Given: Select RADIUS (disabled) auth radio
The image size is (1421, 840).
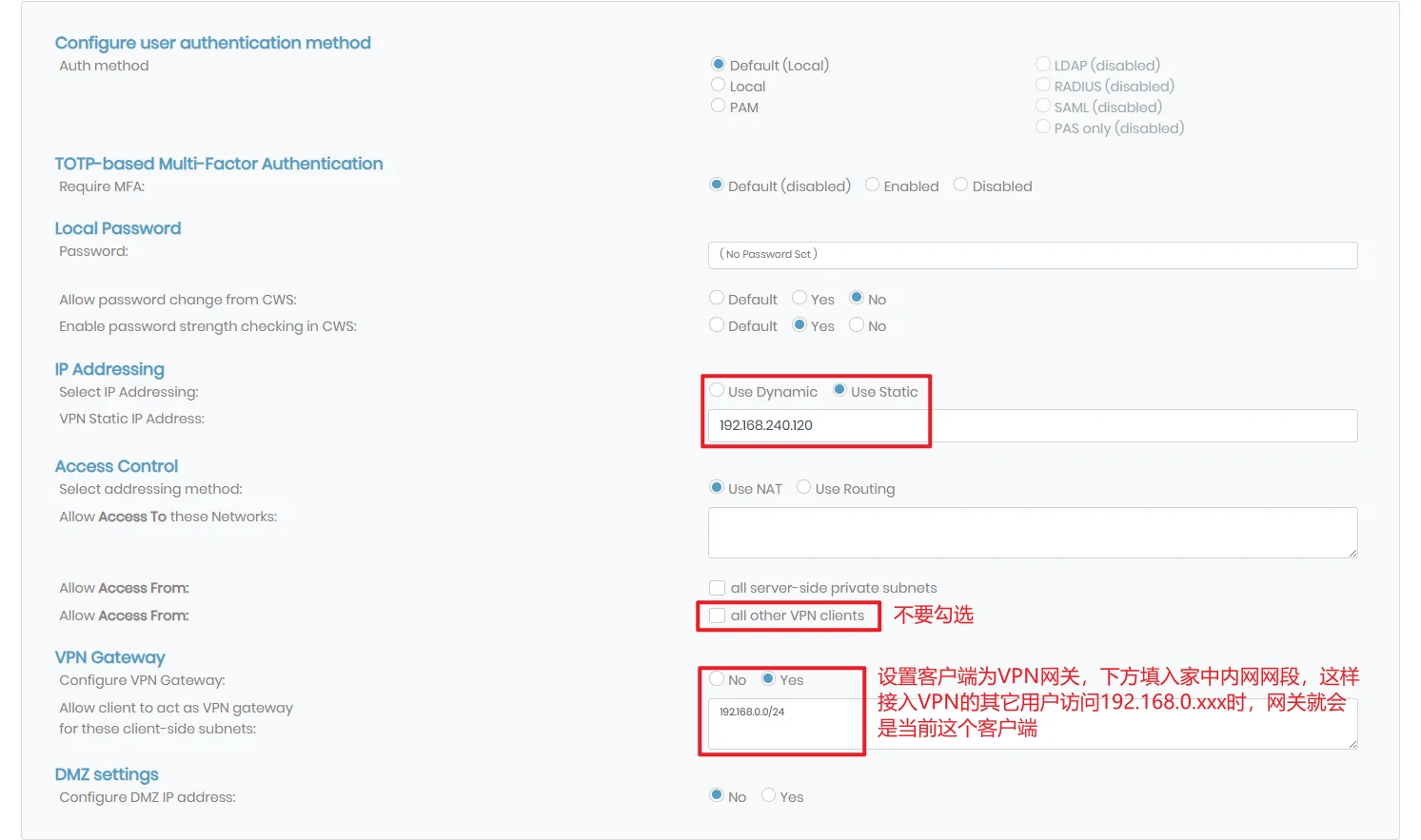Looking at the screenshot, I should [x=1043, y=86].
